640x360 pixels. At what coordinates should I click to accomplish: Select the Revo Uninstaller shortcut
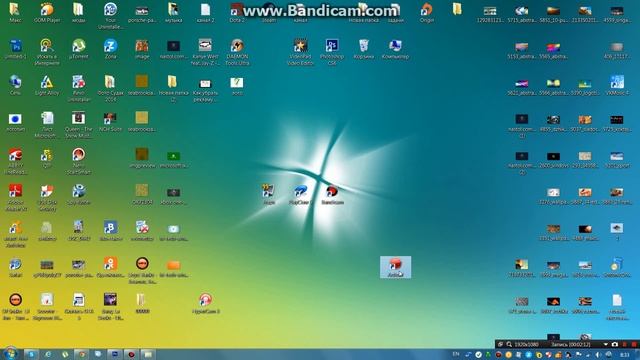click(78, 88)
